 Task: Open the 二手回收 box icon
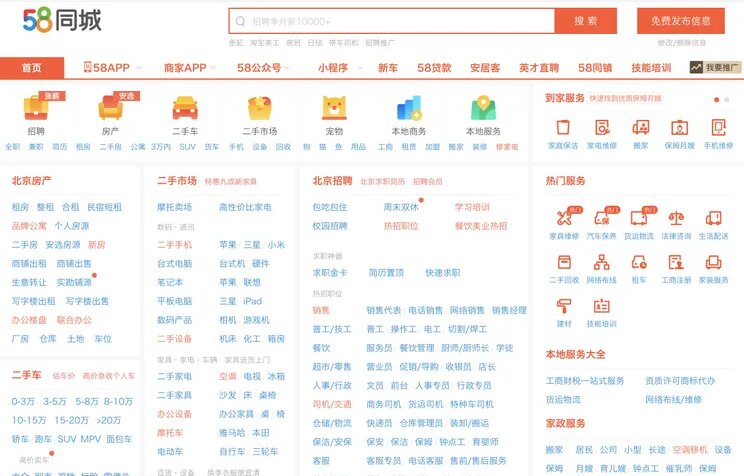(564, 262)
